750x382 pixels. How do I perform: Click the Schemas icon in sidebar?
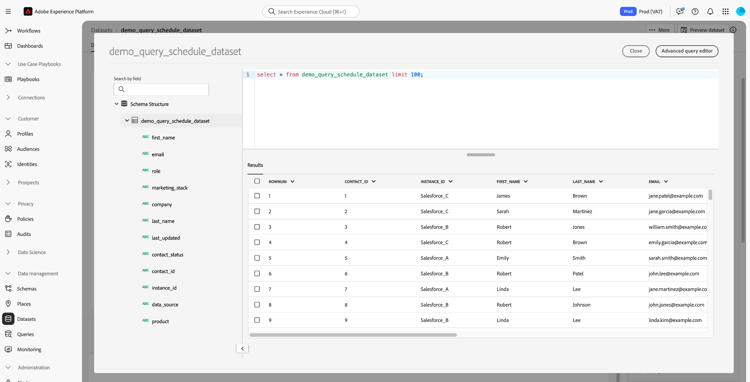pos(8,289)
